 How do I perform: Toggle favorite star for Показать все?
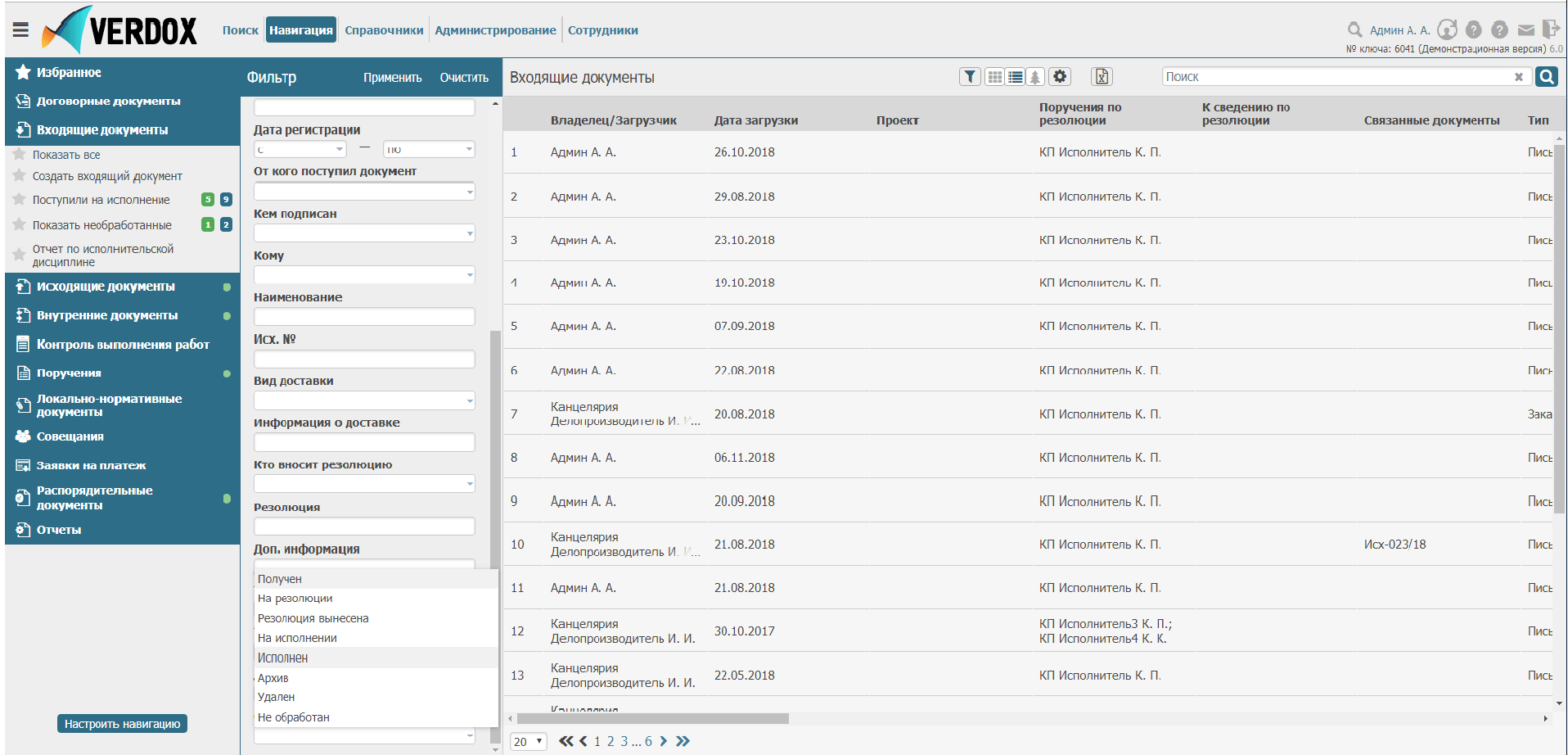pyautogui.click(x=20, y=154)
